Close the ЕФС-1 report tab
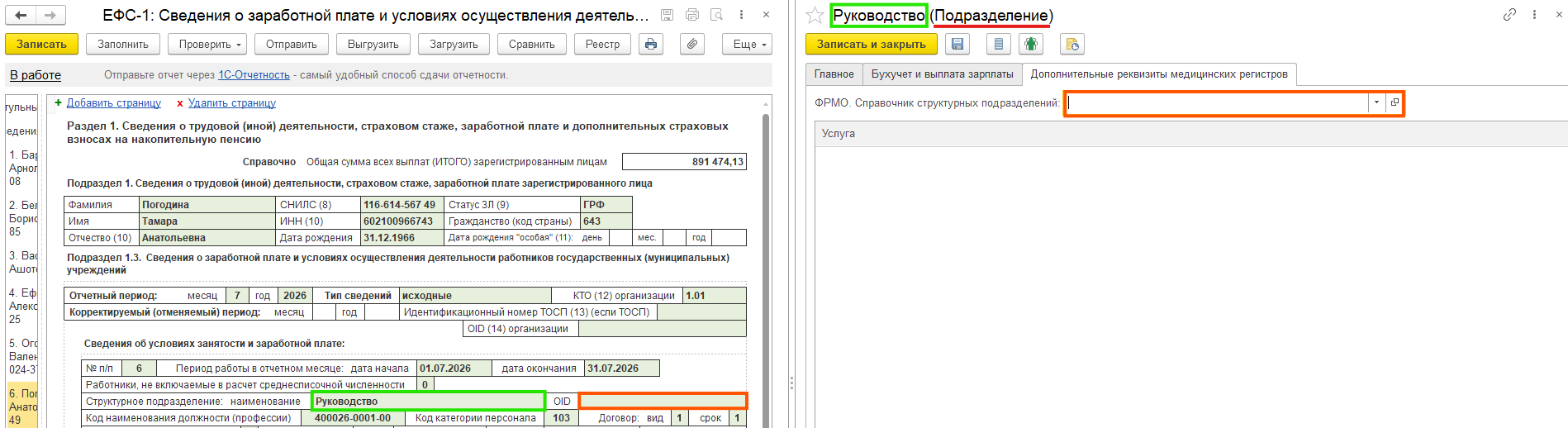Viewport: 1568px width, 428px height. coord(766,15)
